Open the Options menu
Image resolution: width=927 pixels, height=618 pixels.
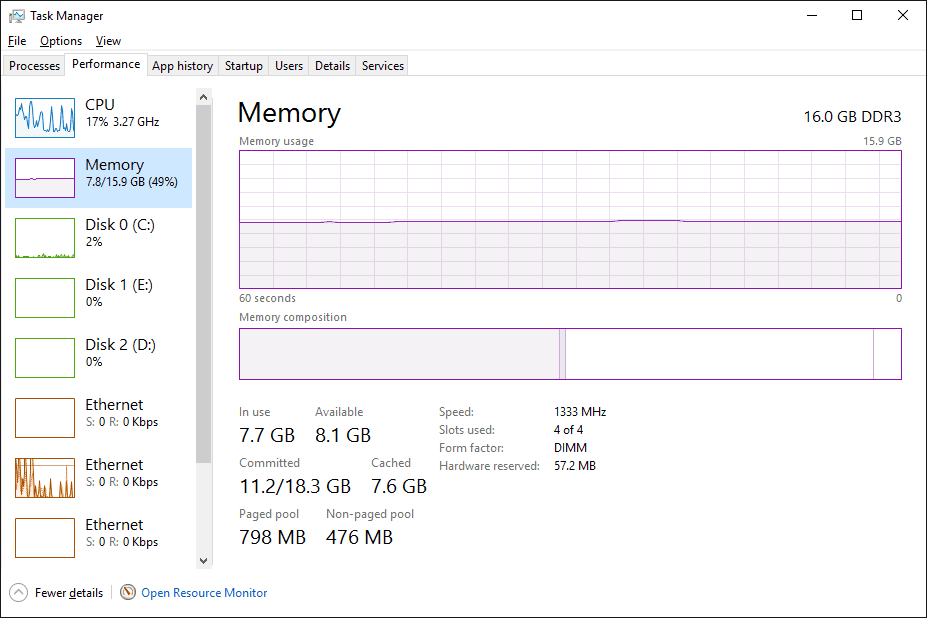click(60, 41)
